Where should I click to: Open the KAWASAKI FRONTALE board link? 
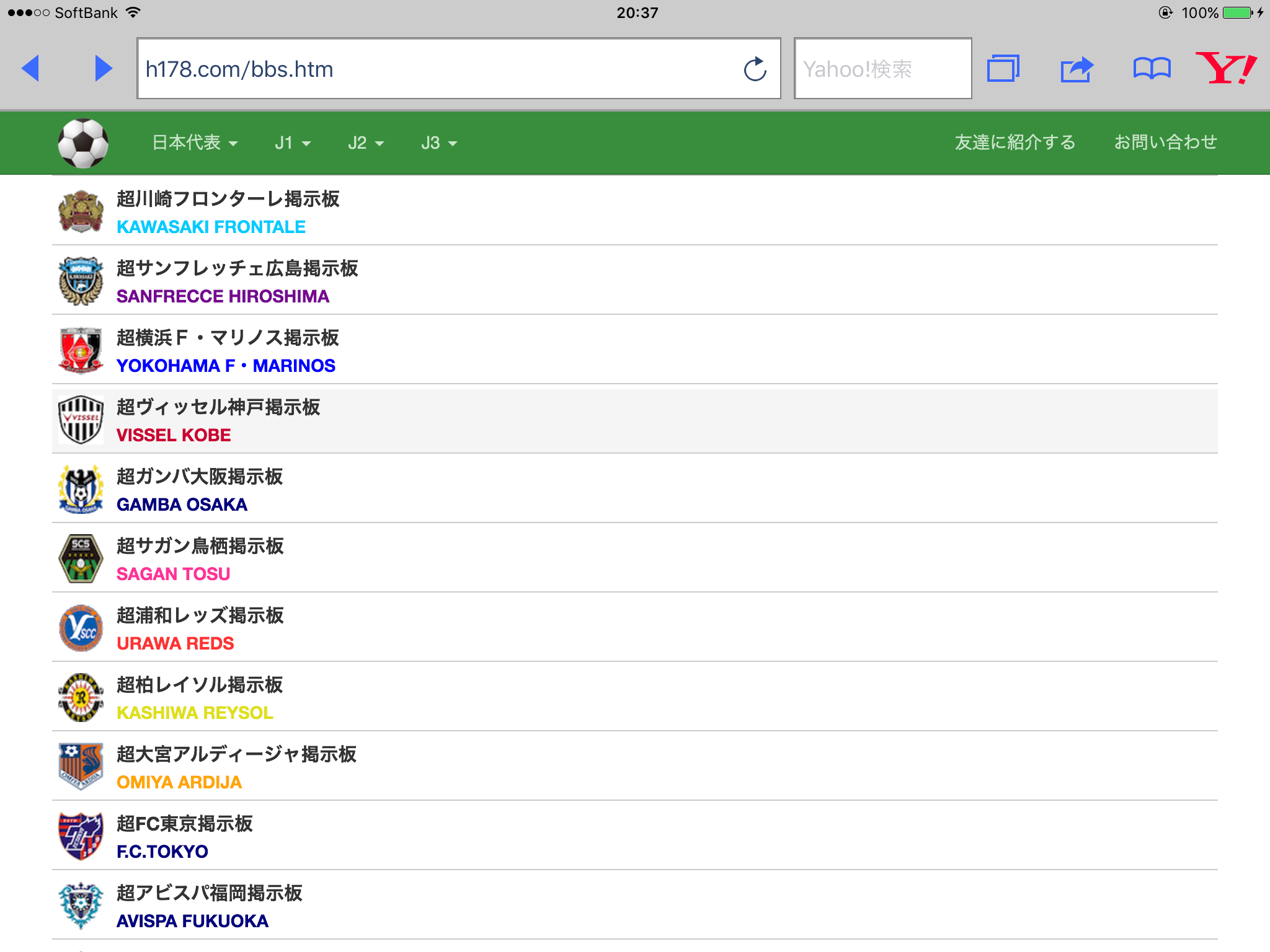(x=211, y=227)
